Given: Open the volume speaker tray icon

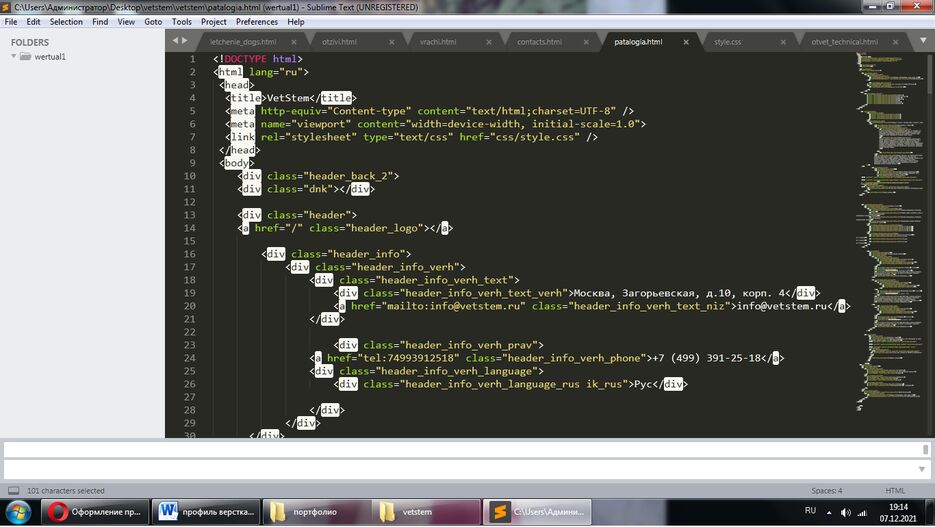Looking at the screenshot, I should coord(846,512).
